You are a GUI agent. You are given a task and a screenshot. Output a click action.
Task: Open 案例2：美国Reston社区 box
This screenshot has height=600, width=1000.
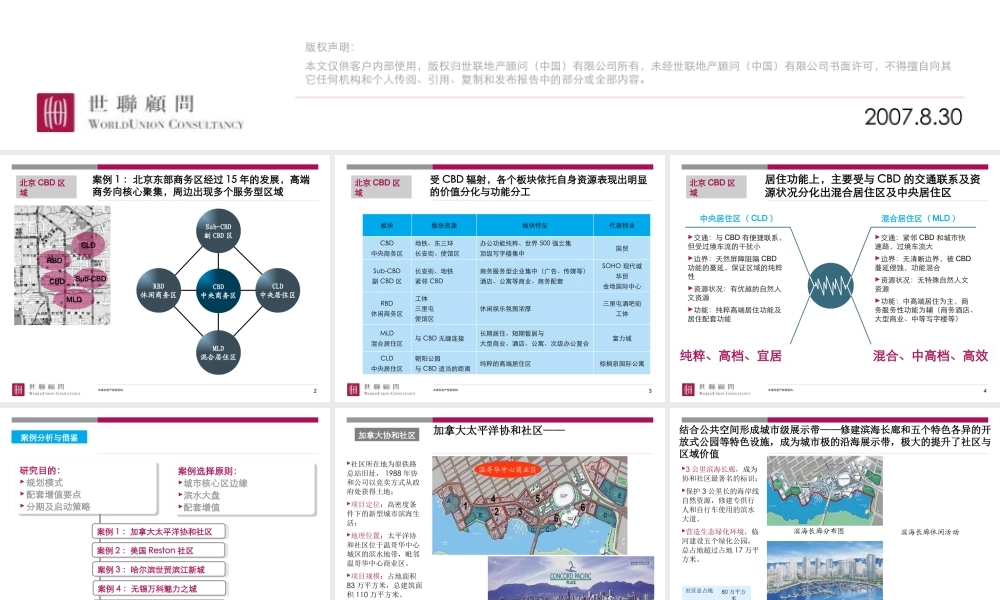pos(159,550)
